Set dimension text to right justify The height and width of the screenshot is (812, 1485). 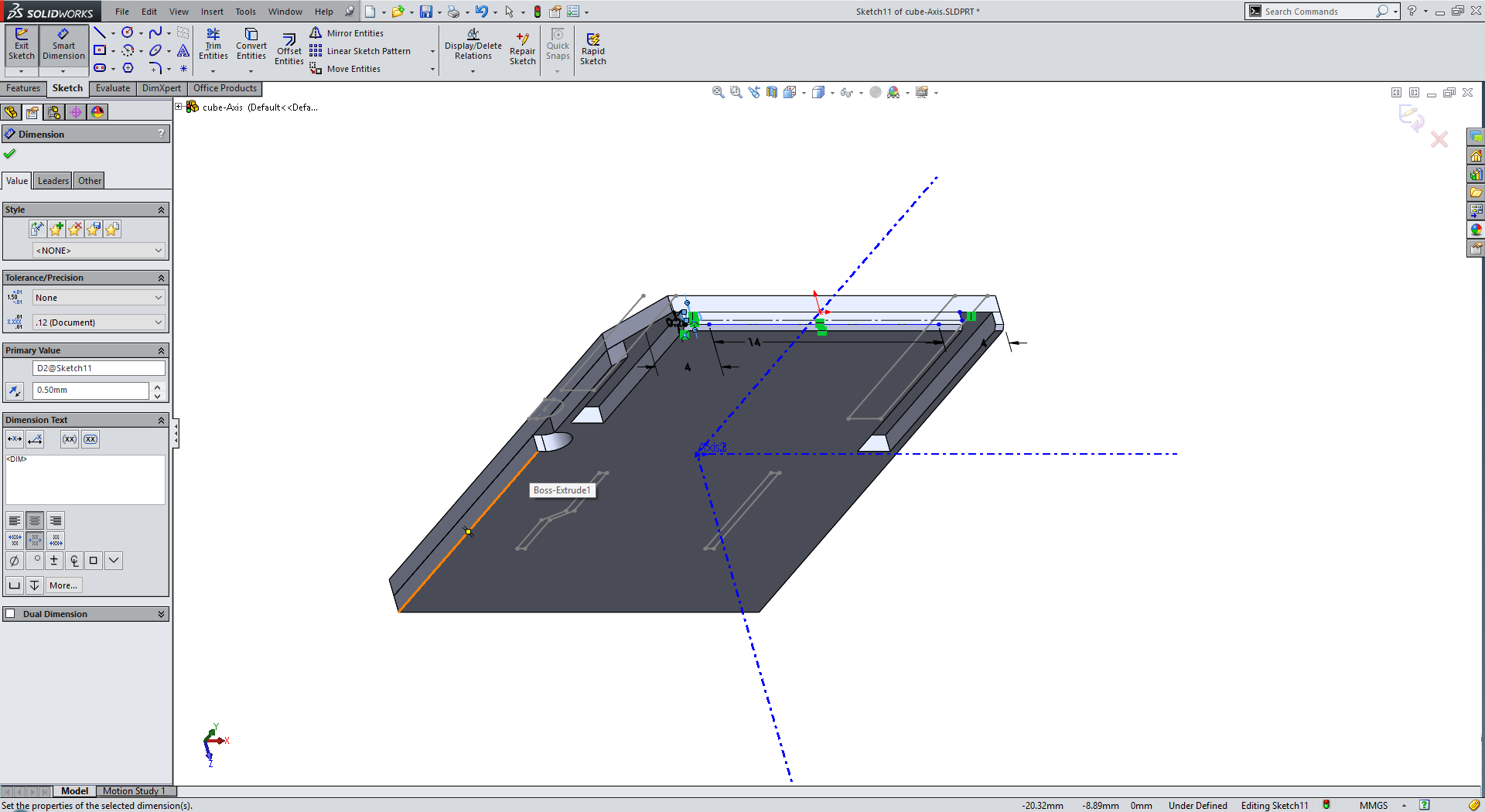(x=56, y=520)
